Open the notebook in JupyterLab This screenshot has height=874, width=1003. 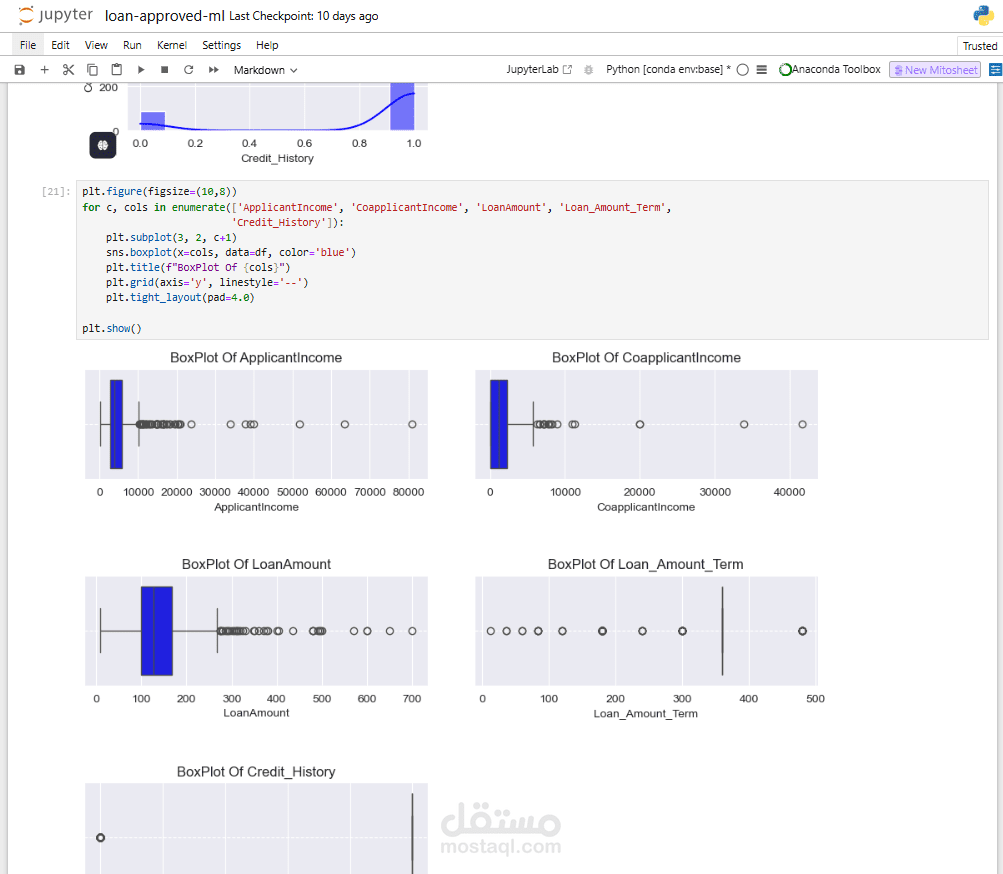pos(539,69)
